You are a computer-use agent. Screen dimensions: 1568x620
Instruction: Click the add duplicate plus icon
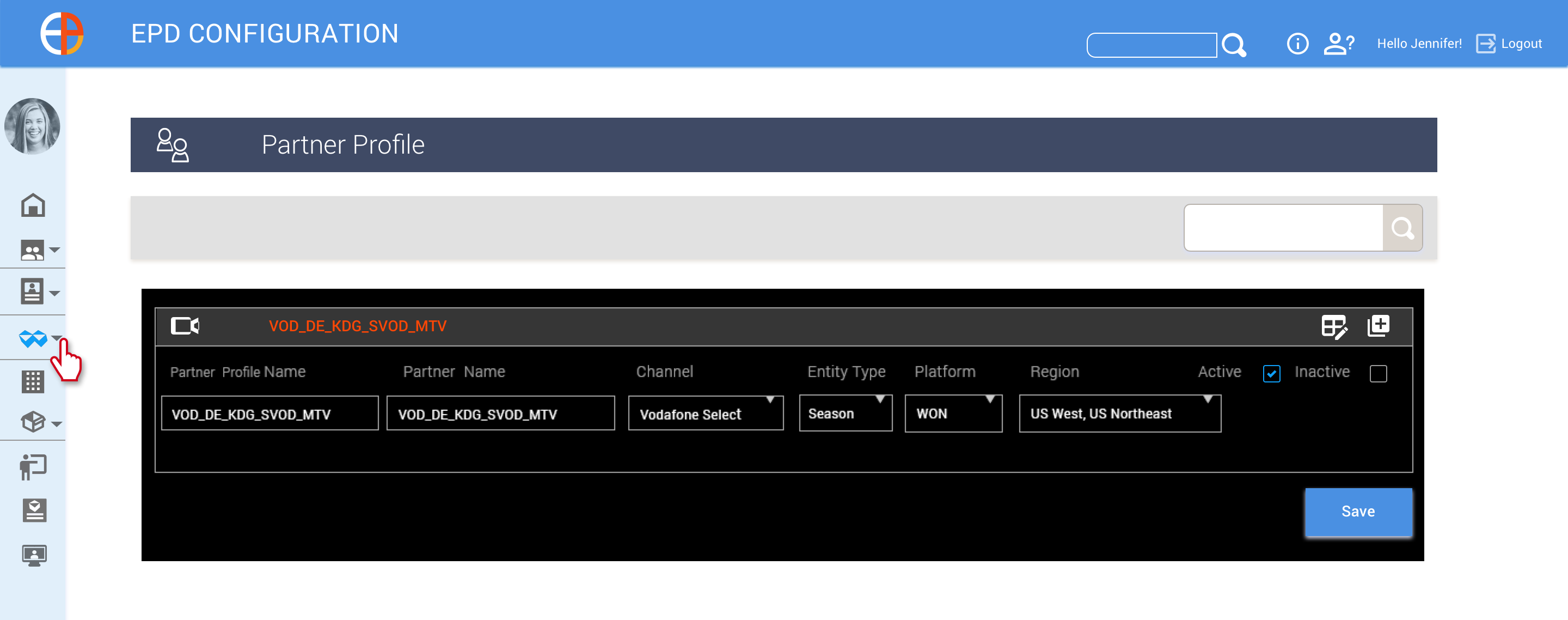point(1378,325)
